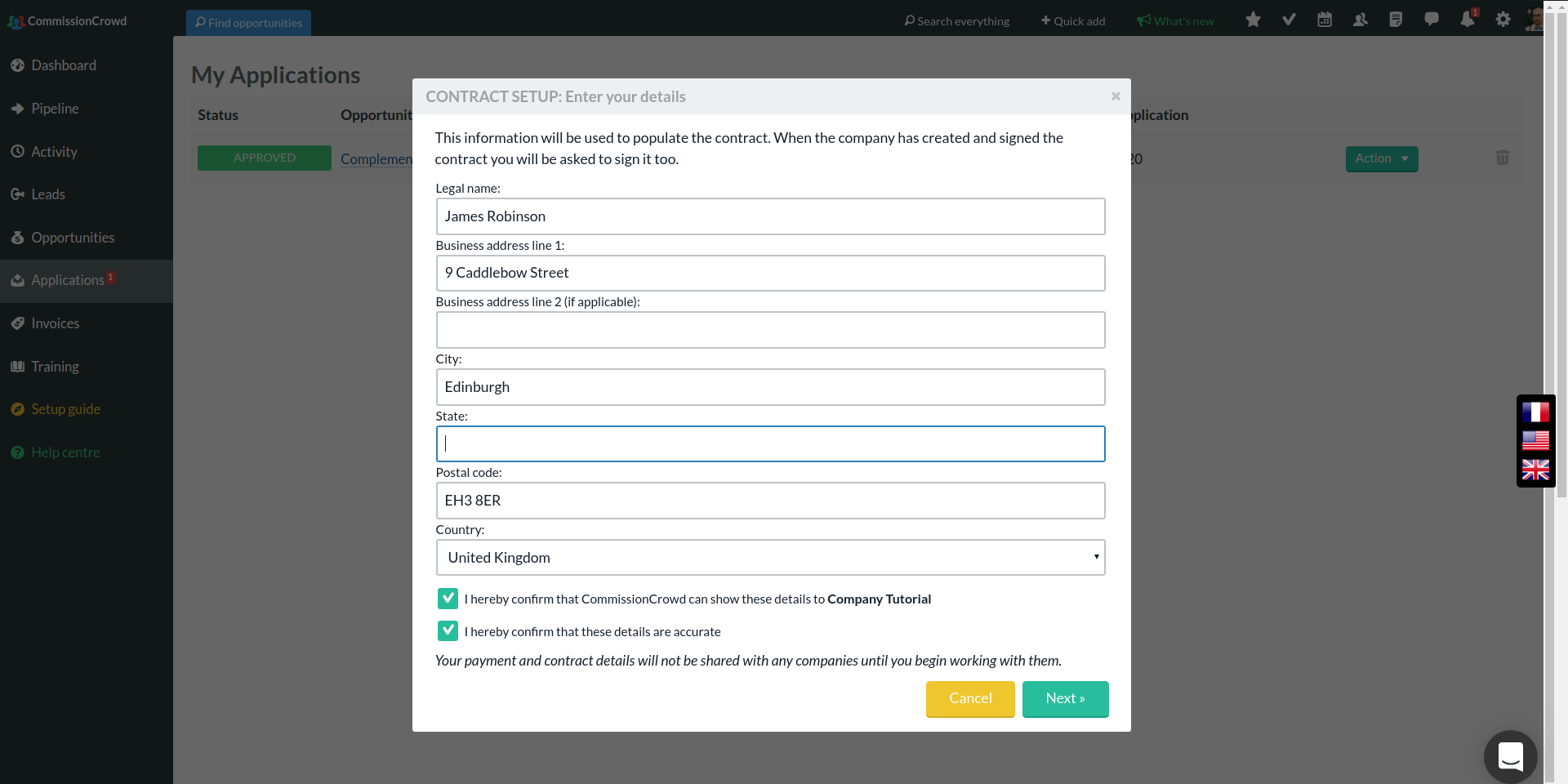The image size is (1568, 784).
Task: Click the Next button
Action: click(x=1065, y=699)
